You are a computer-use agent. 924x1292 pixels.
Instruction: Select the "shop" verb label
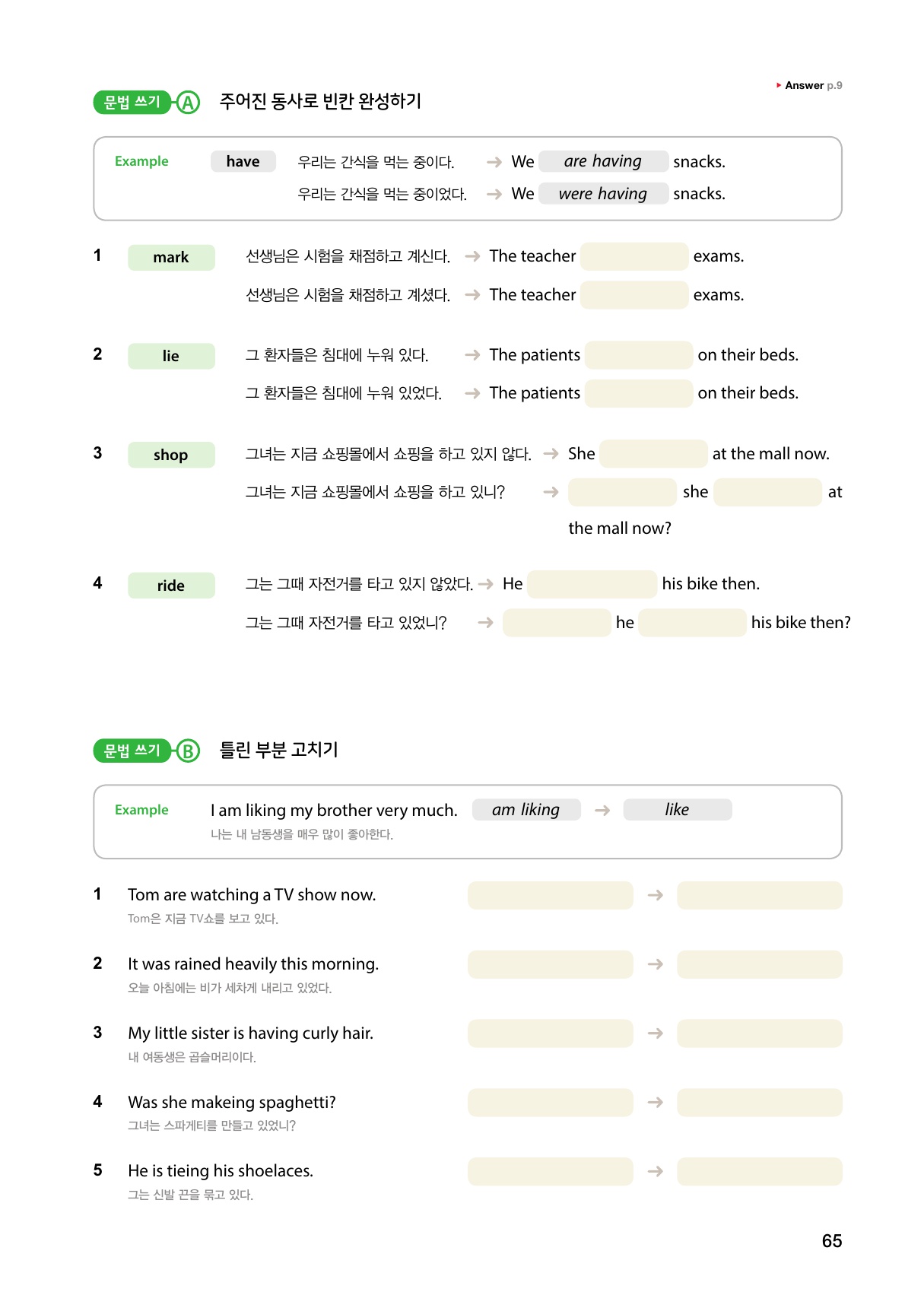pyautogui.click(x=171, y=455)
